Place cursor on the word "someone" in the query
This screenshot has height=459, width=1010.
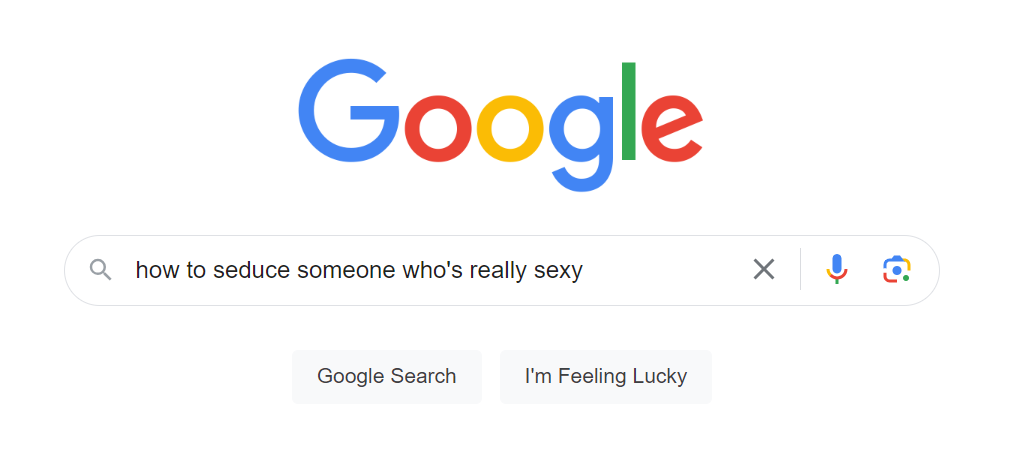tap(347, 271)
